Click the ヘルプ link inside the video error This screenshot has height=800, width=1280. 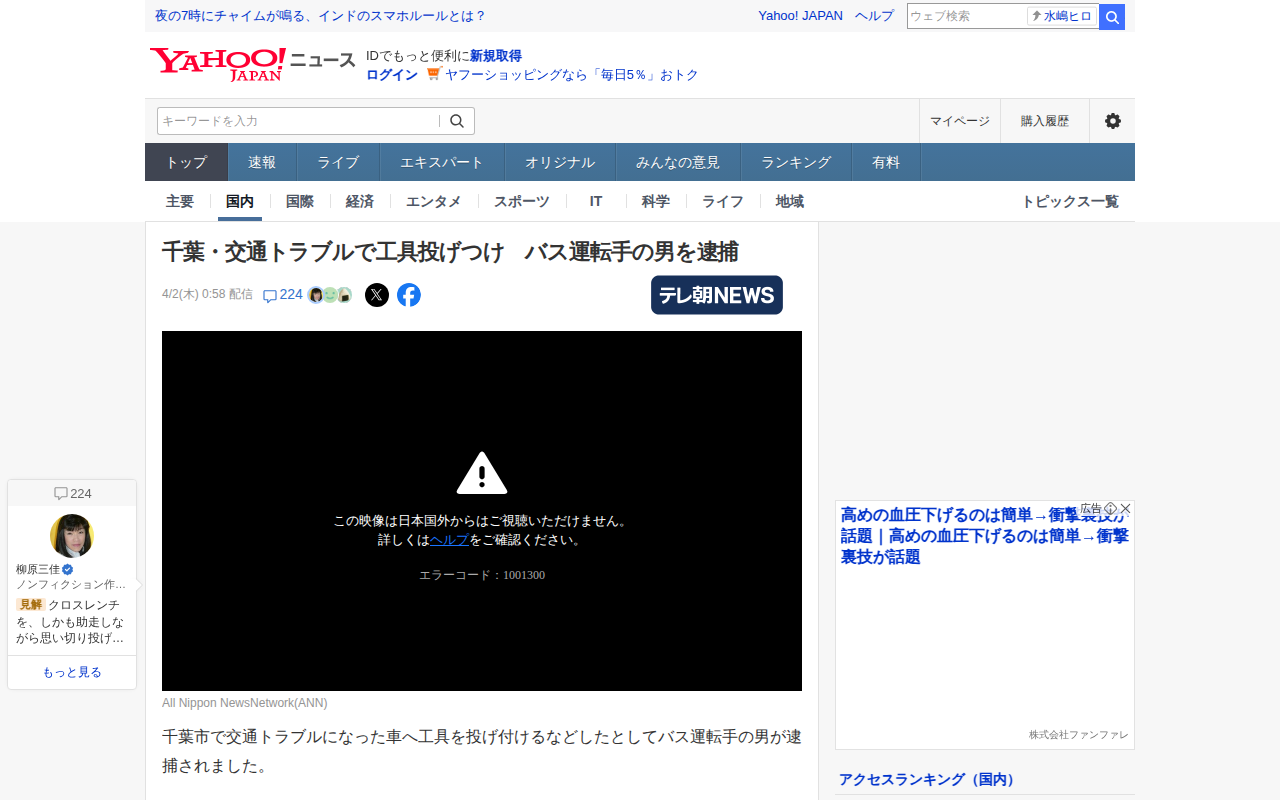pyautogui.click(x=449, y=540)
